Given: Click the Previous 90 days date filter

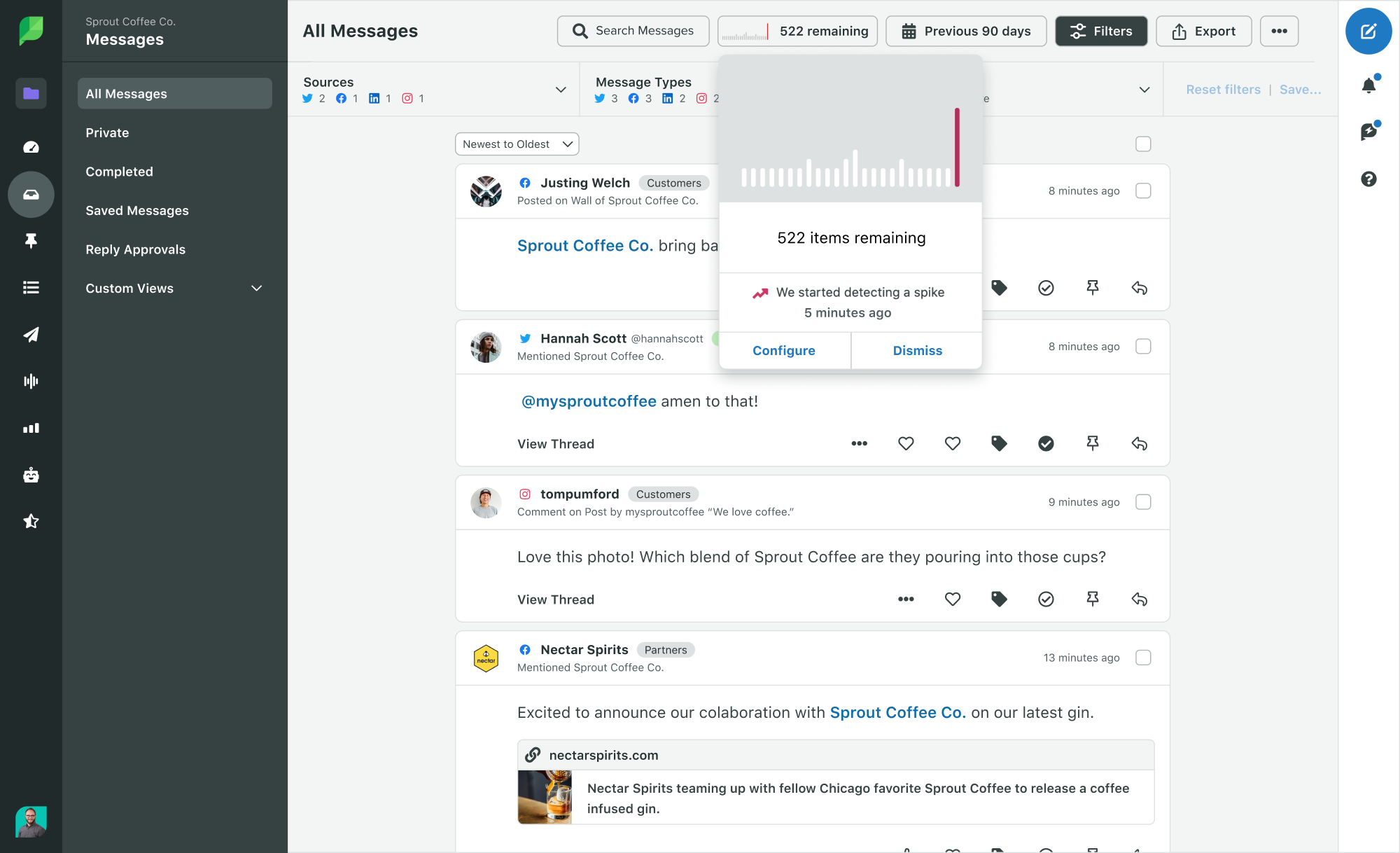Looking at the screenshot, I should (x=967, y=30).
